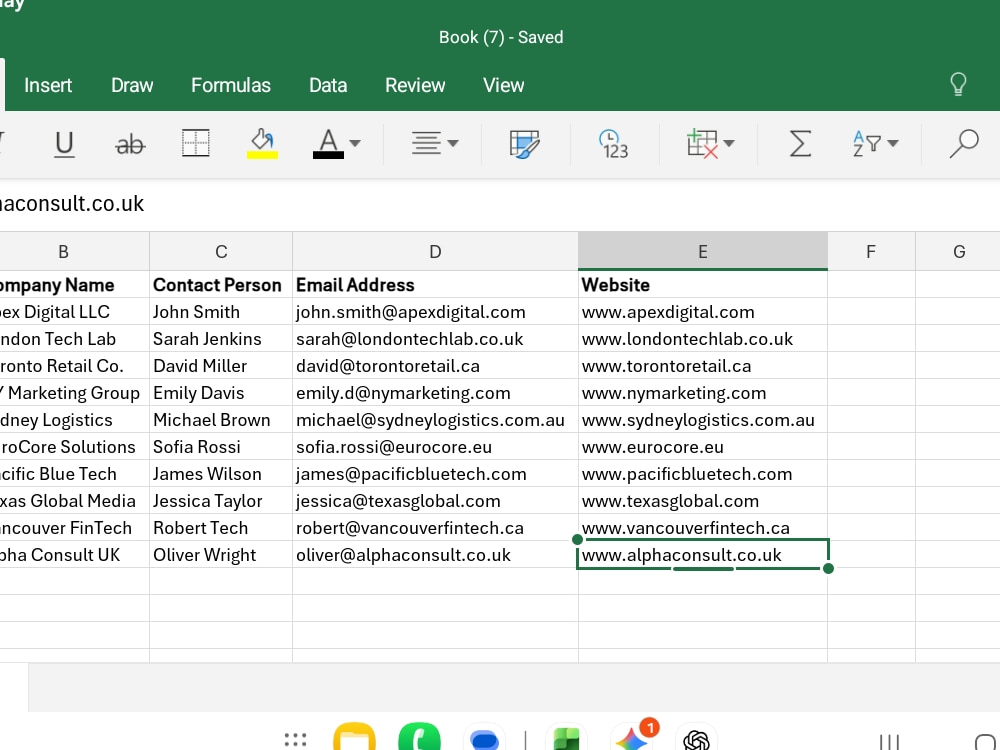Click the bottom-right selection handle
Screen dimensions: 1000x750
point(828,568)
